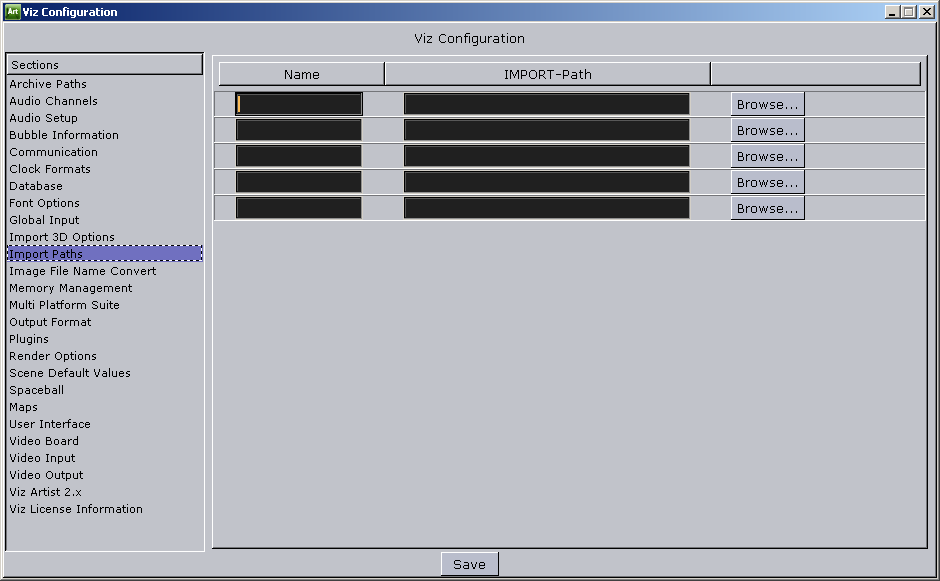Click the fourth row Name field
This screenshot has width=940, height=581.
299,182
